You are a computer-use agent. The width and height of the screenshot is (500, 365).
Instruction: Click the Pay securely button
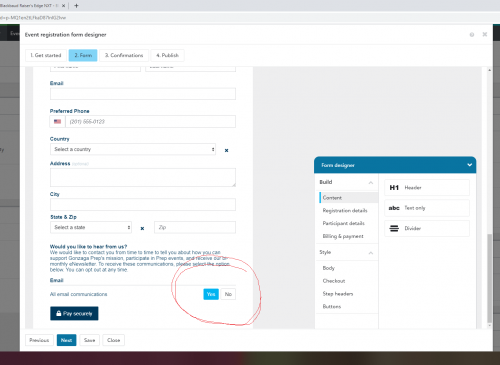[74, 313]
